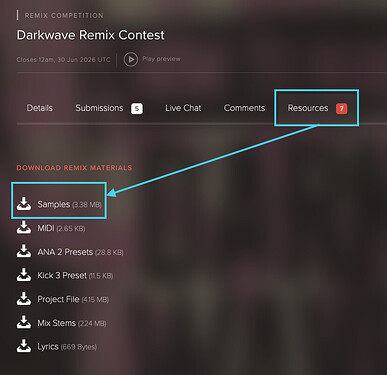Click the Kick 3 Preset download icon
387x375 pixels.
[24, 275]
